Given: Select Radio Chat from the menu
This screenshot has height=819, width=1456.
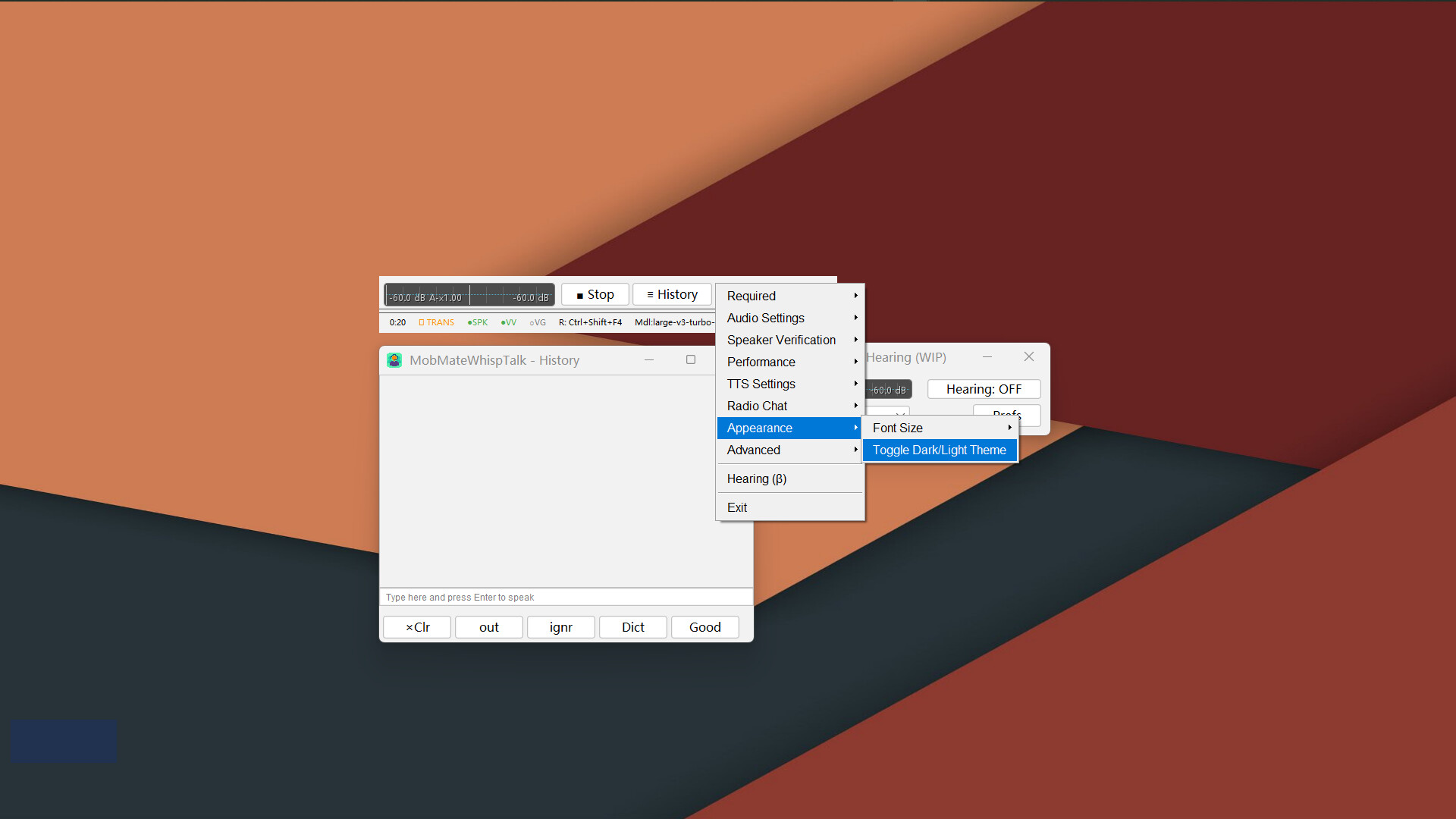Looking at the screenshot, I should 756,406.
